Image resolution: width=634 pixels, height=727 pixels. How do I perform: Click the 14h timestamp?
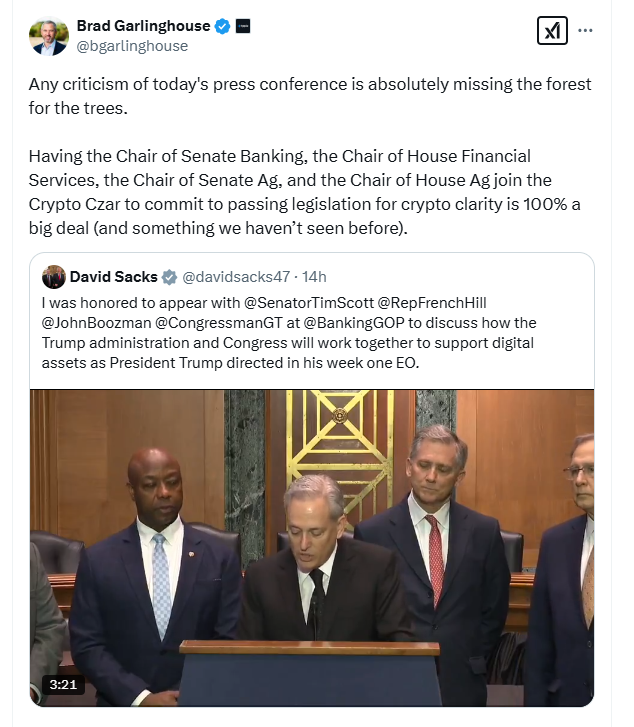[314, 277]
